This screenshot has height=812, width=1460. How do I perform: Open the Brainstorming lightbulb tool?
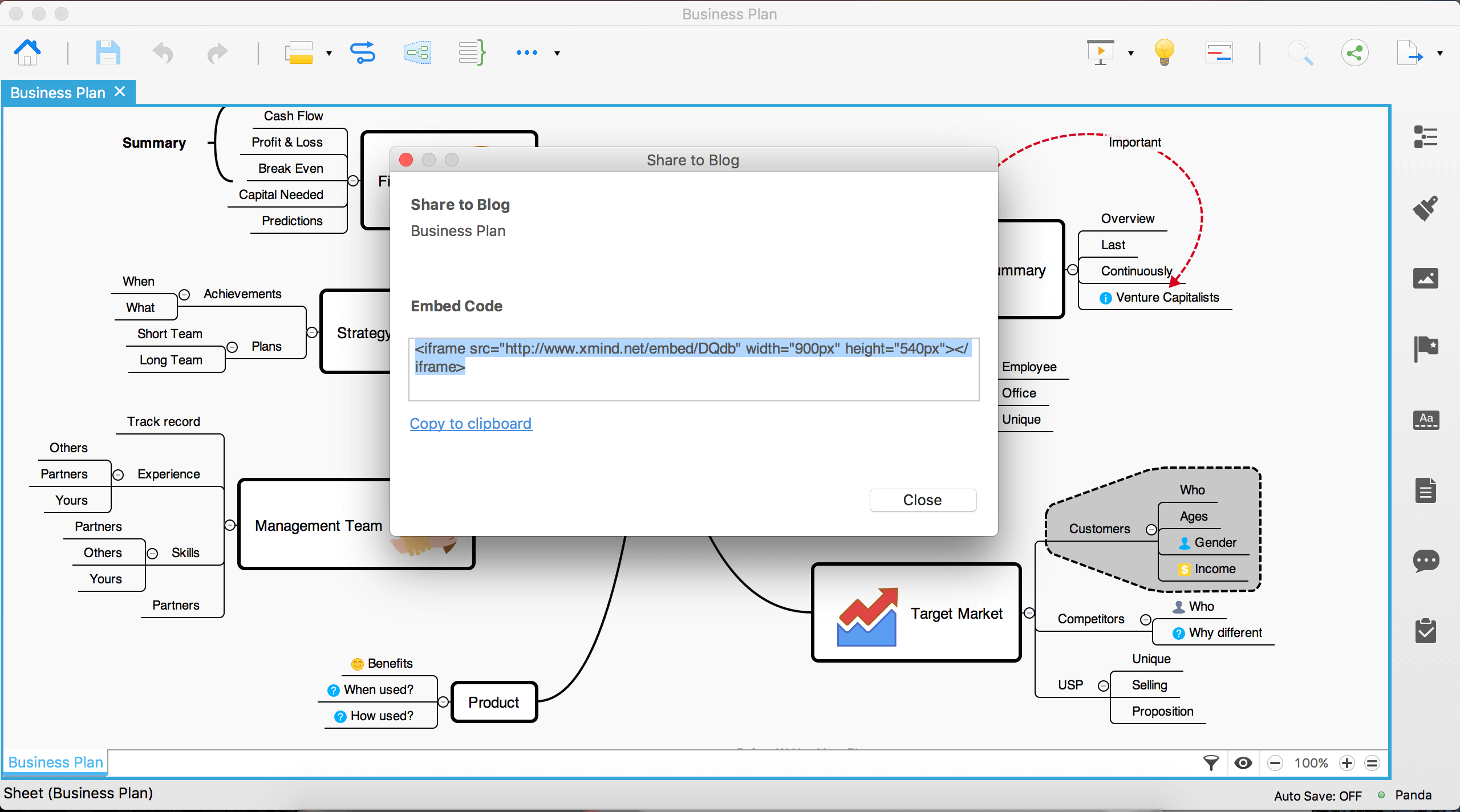tap(1164, 53)
